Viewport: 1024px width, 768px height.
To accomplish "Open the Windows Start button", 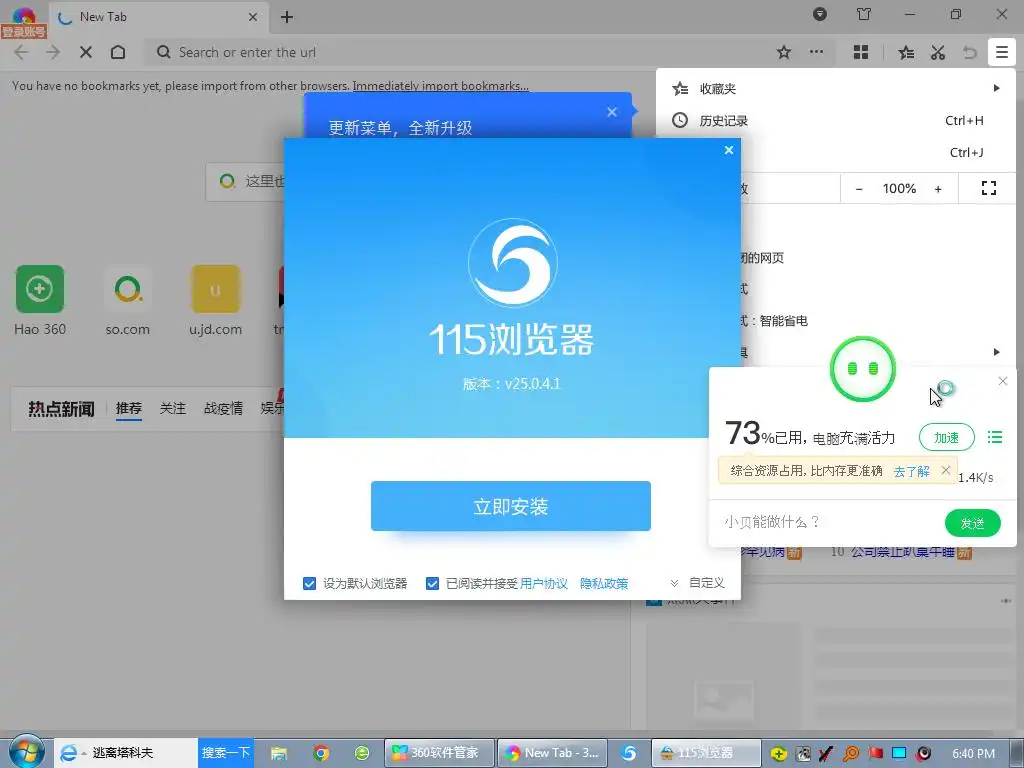I will tap(26, 752).
